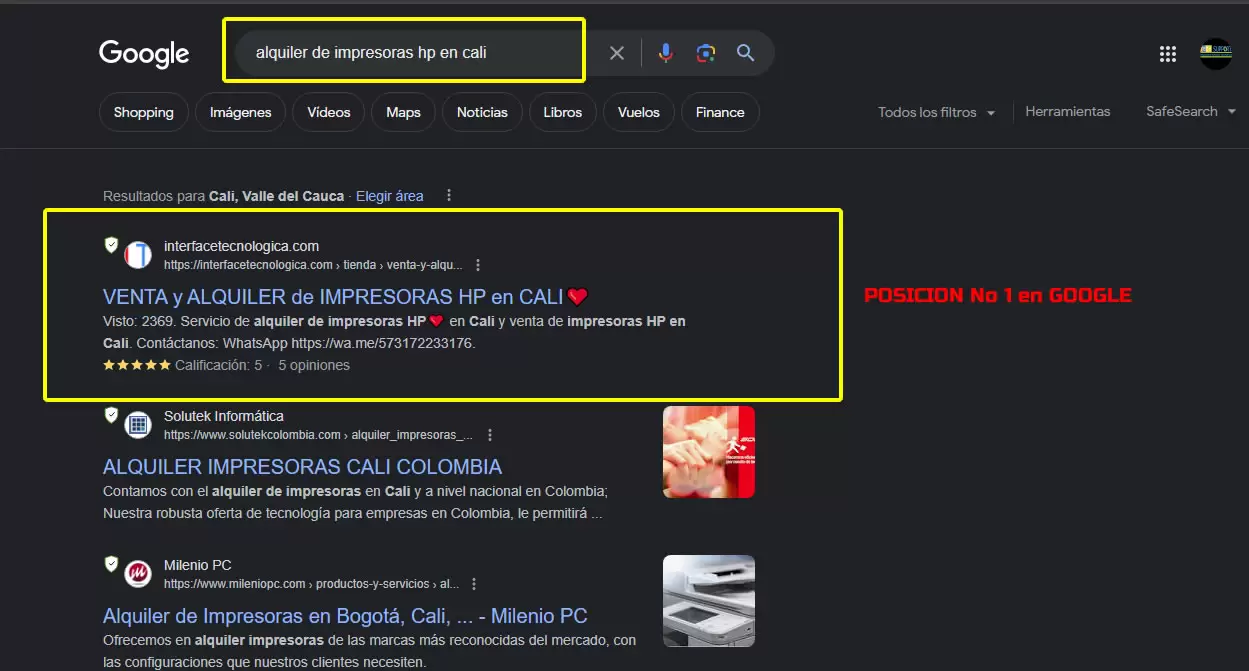Viewport: 1249px width, 671px height.
Task: Open the Google apps grid
Action: click(x=1167, y=54)
